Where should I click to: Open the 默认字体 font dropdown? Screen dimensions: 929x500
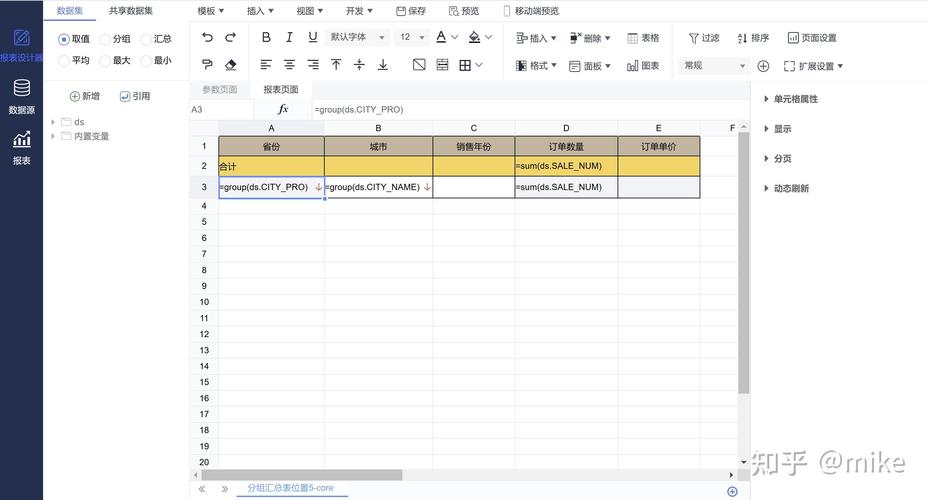359,37
